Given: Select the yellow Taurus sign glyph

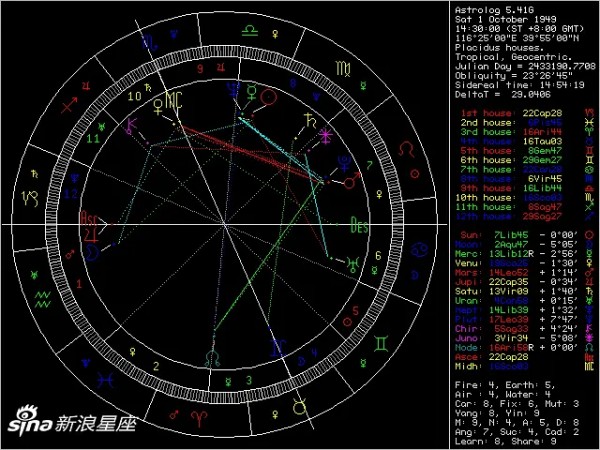Looking at the screenshot, I should 300,407.
